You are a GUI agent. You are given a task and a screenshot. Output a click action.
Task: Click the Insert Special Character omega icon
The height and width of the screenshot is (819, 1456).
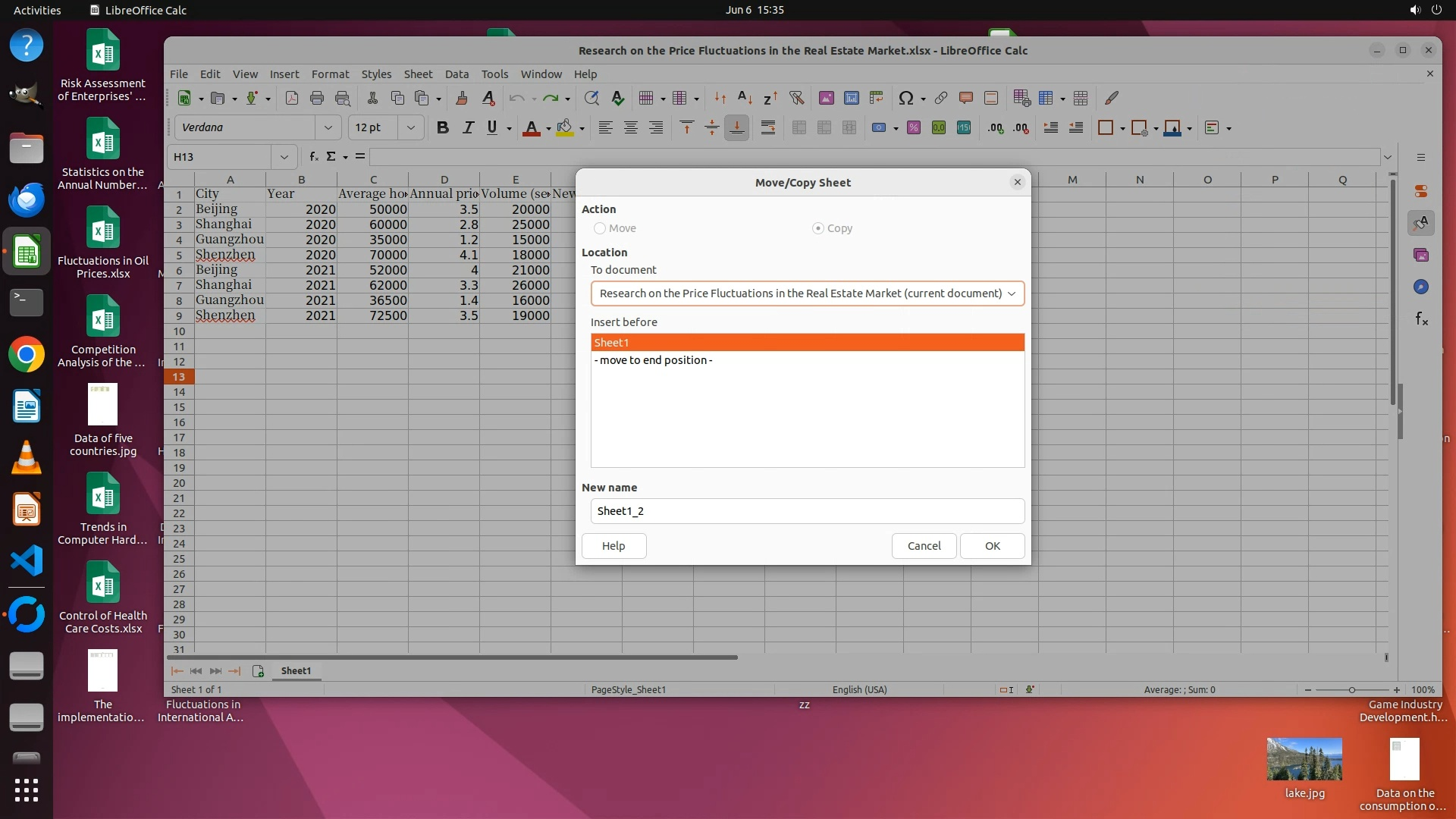905,98
